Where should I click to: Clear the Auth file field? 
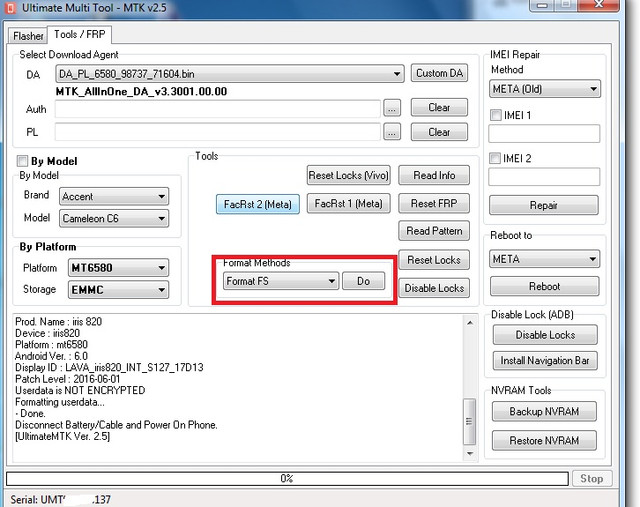[x=439, y=108]
